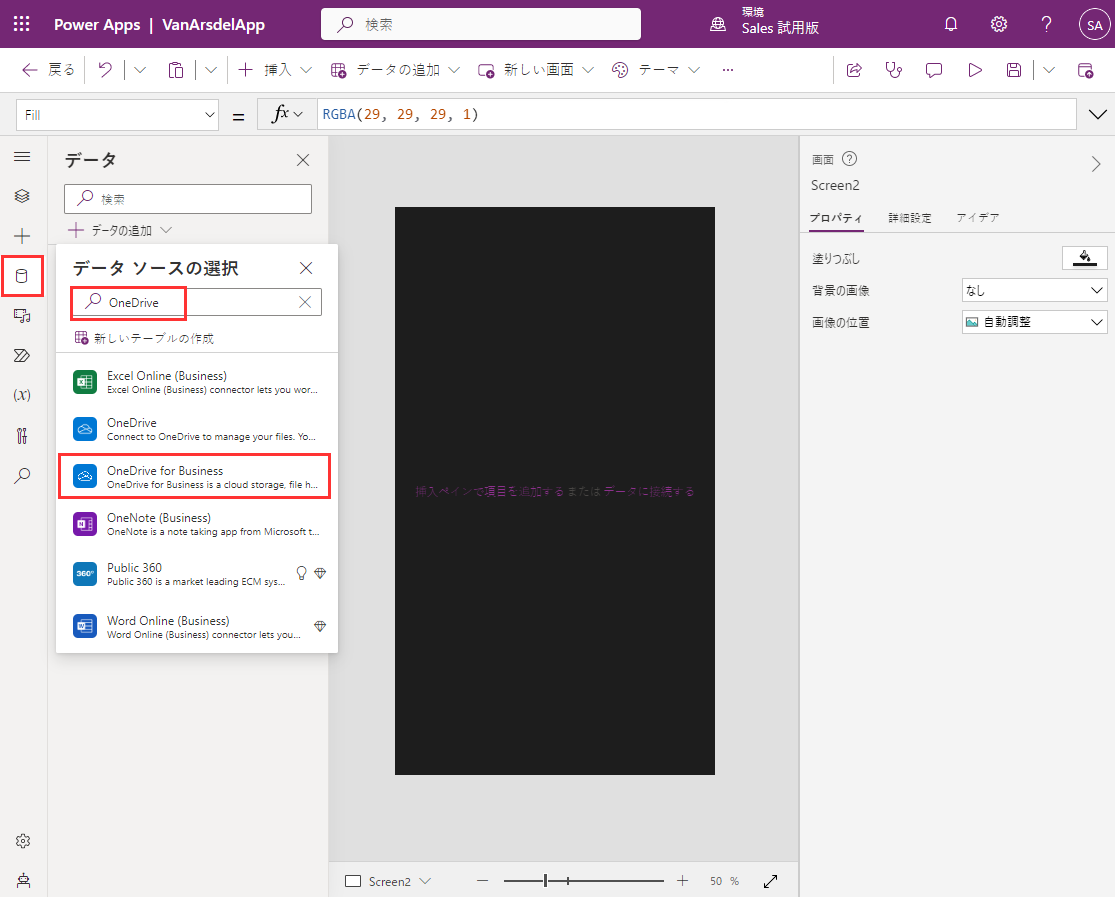Image resolution: width=1115 pixels, height=897 pixels.
Task: Open media icon in sidebar
Action: click(x=22, y=316)
